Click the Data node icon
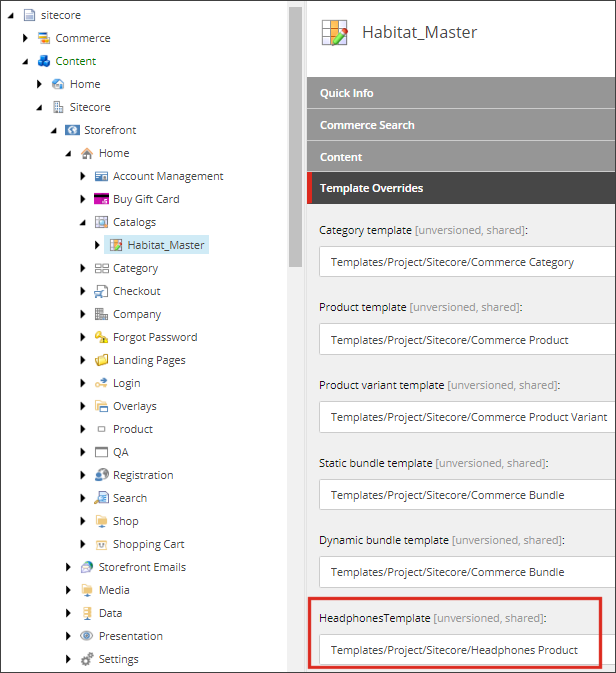 click(x=87, y=613)
